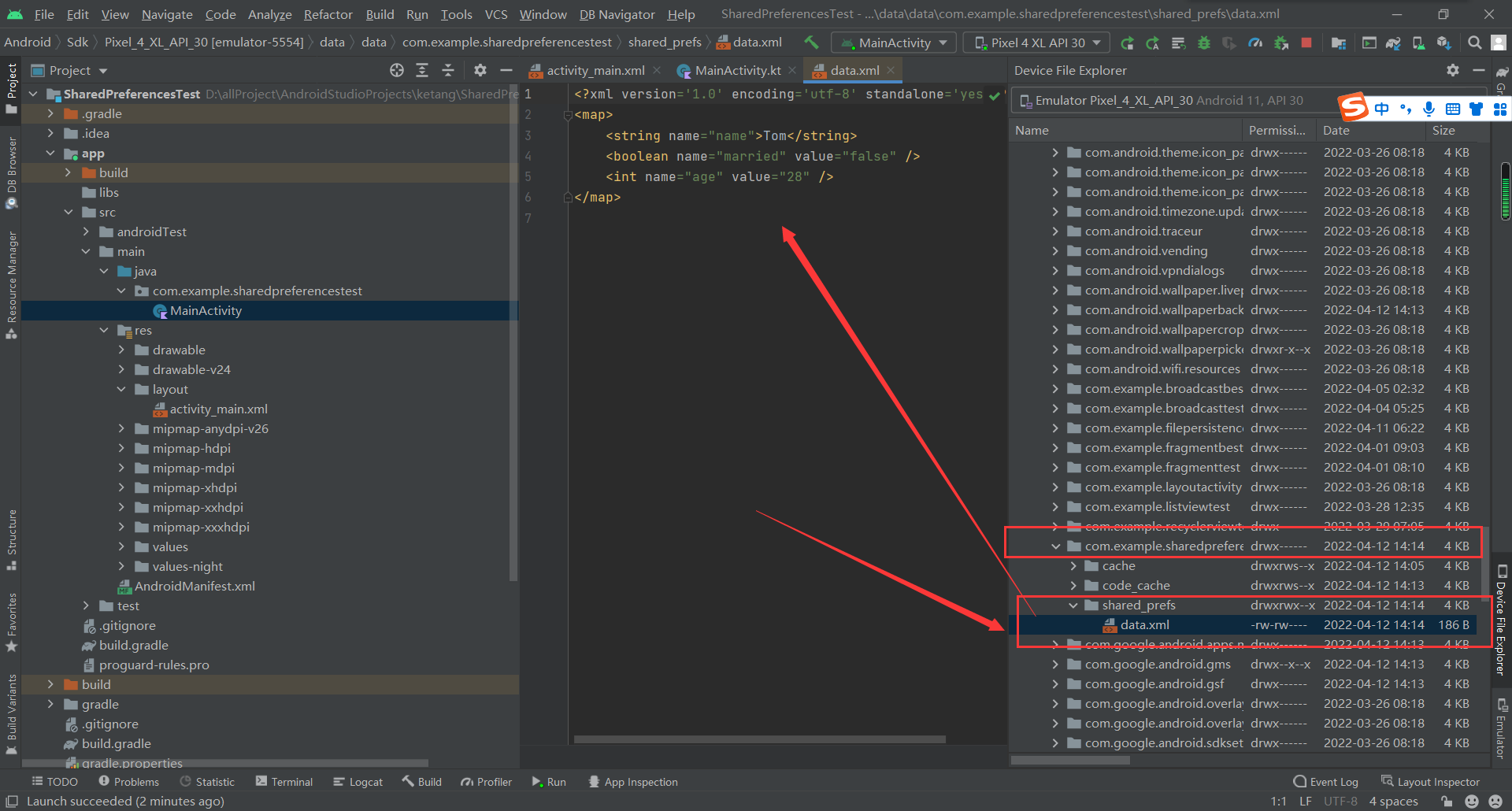Open Device File Explorer settings gear
This screenshot has height=811, width=1512.
pos(1453,71)
